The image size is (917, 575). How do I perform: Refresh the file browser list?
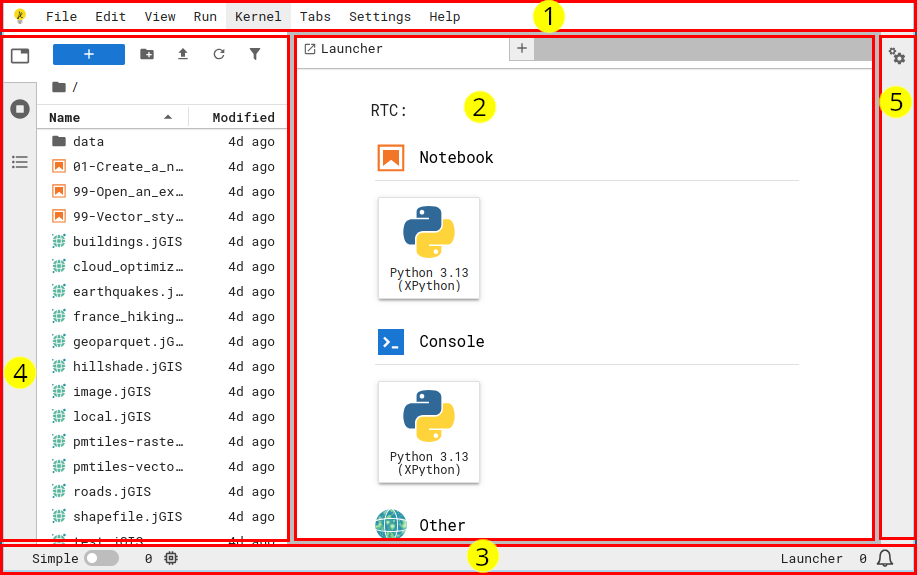point(219,54)
